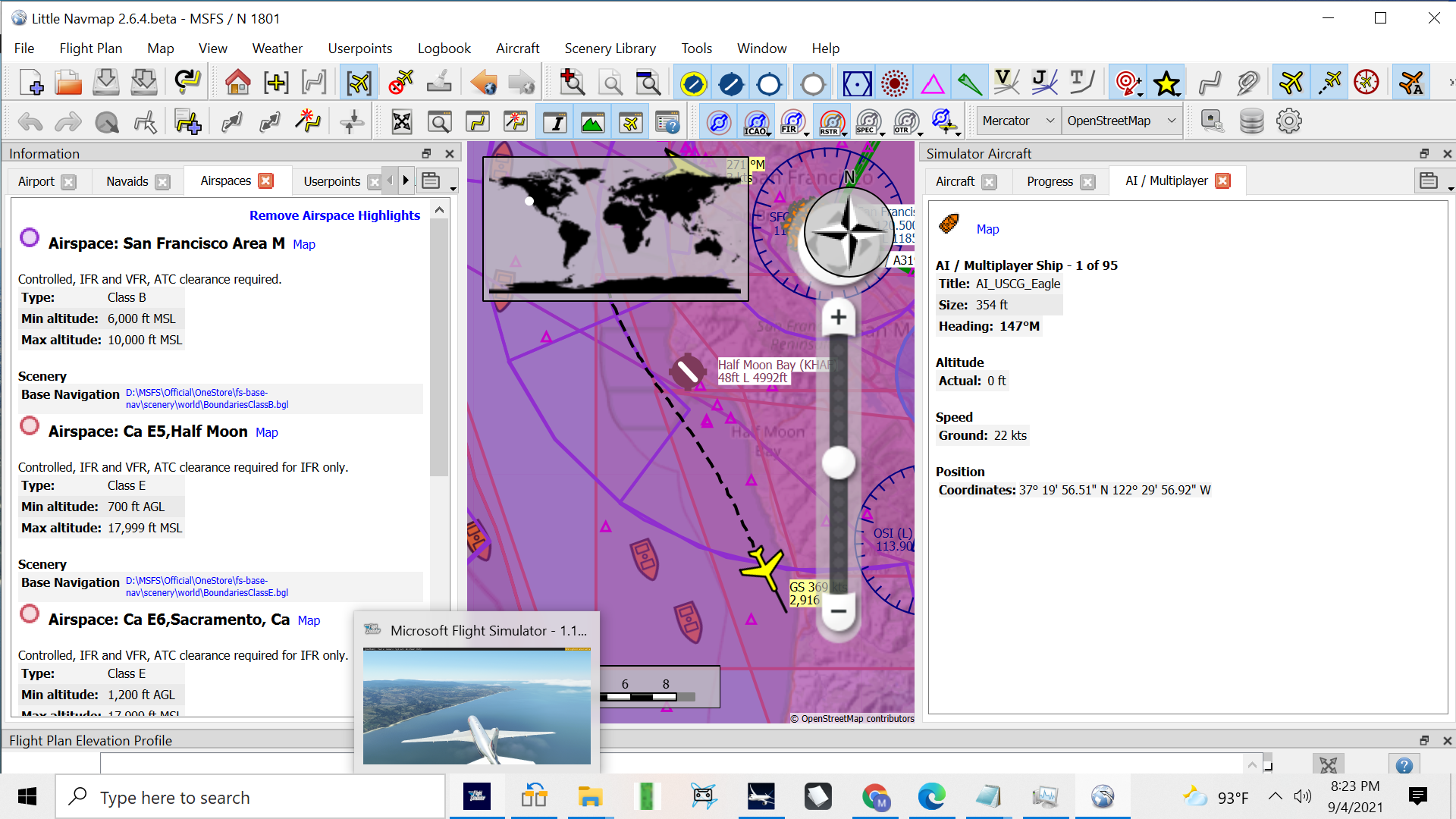Toggle the user aircraft display
The width and height of the screenshot is (1456, 819).
(1291, 83)
